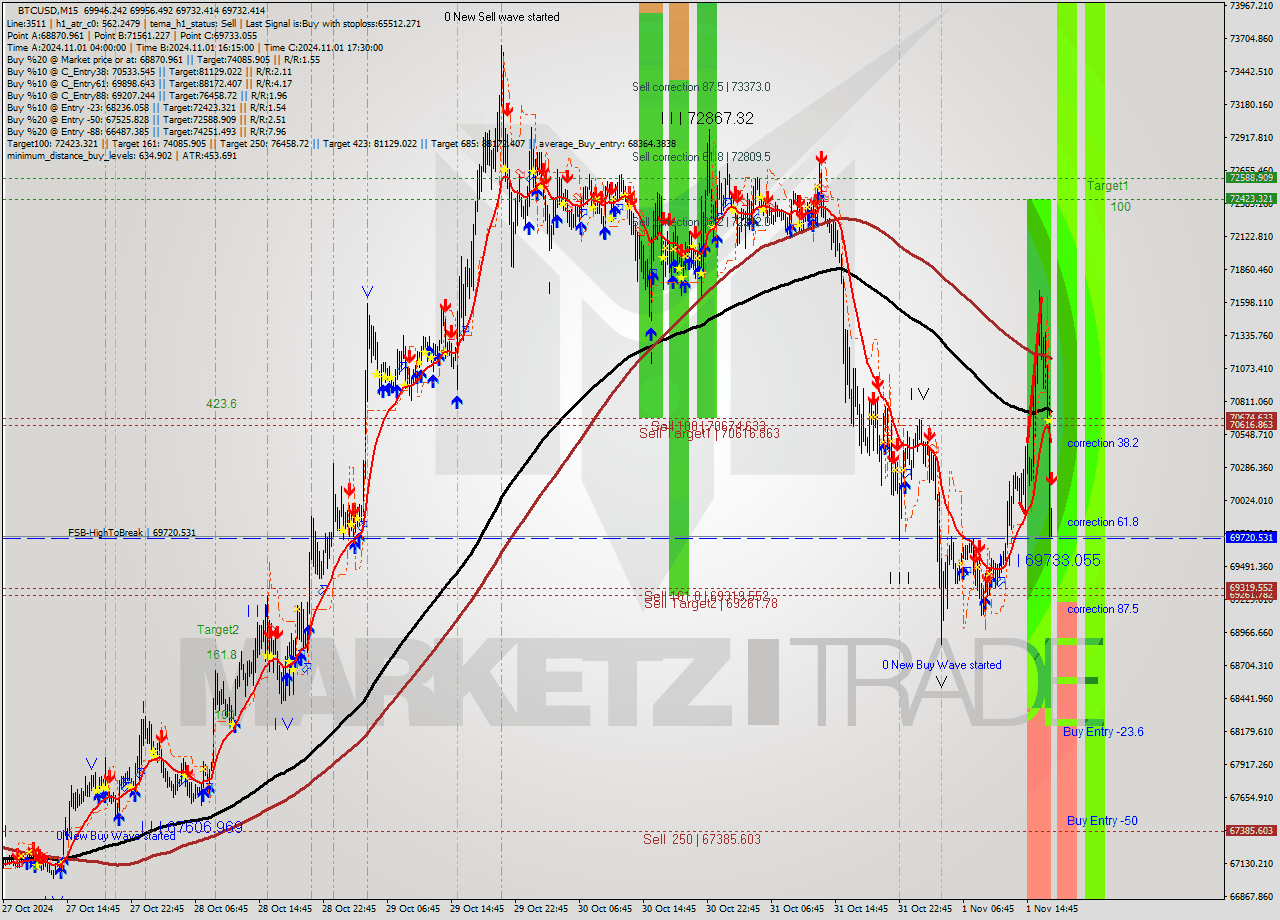The image size is (1280, 920).
Task: Click the 67130.210 price scale value
Action: 1251,863
